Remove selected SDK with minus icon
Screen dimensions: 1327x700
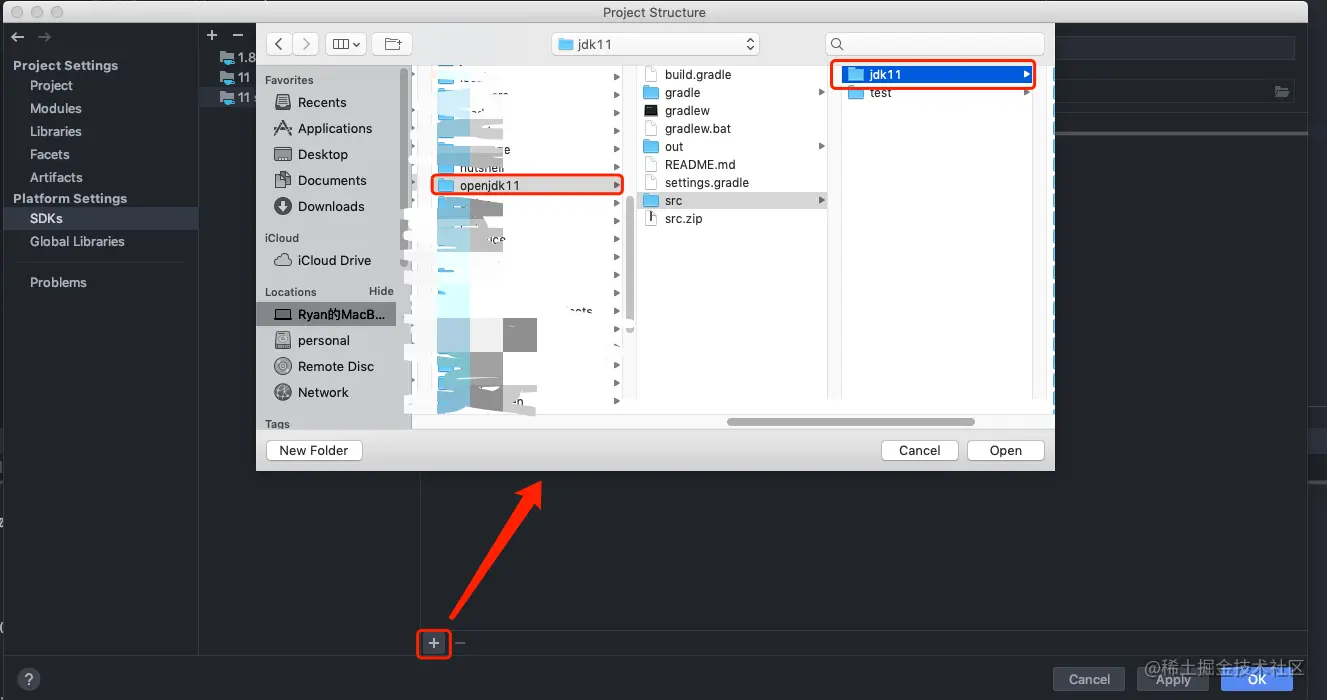pos(237,35)
